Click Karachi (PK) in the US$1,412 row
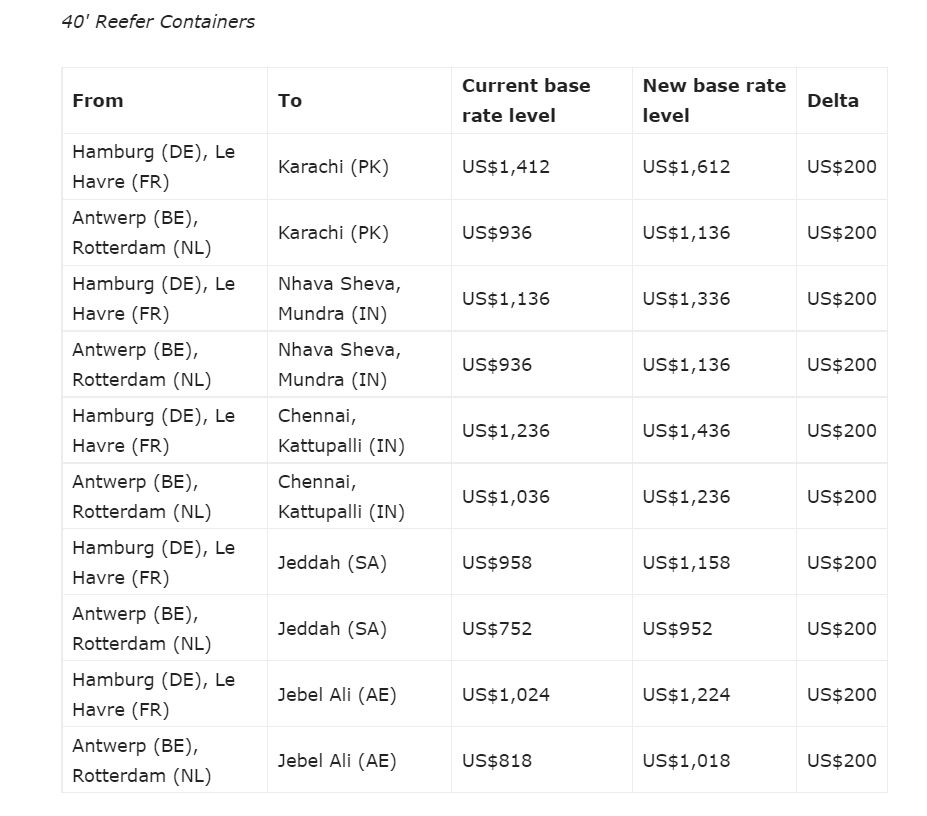This screenshot has width=927, height=816. (x=333, y=167)
